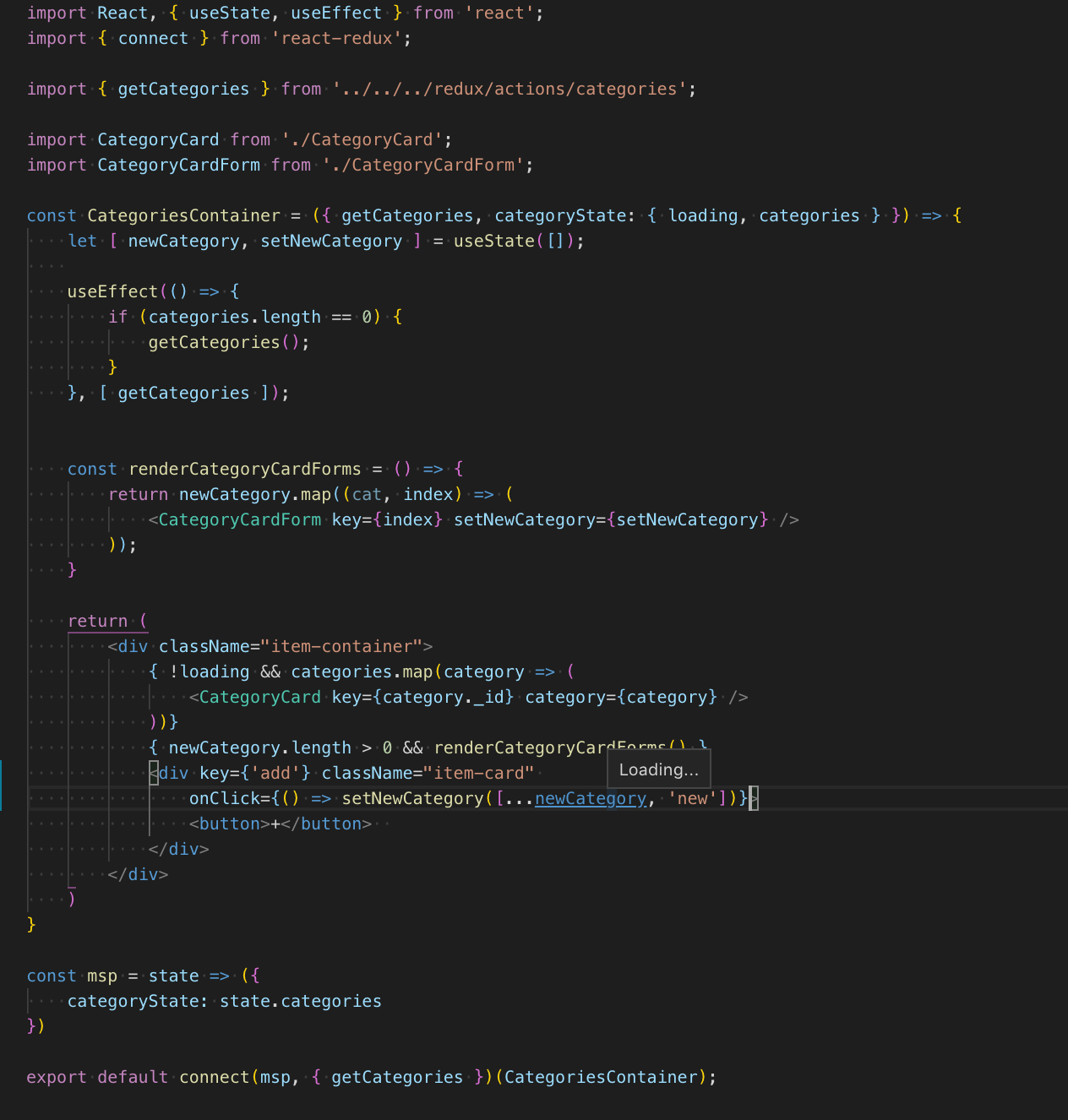Select the CategoriesContainer component name
Viewport: 1068px width, 1120px height.
pos(184,215)
